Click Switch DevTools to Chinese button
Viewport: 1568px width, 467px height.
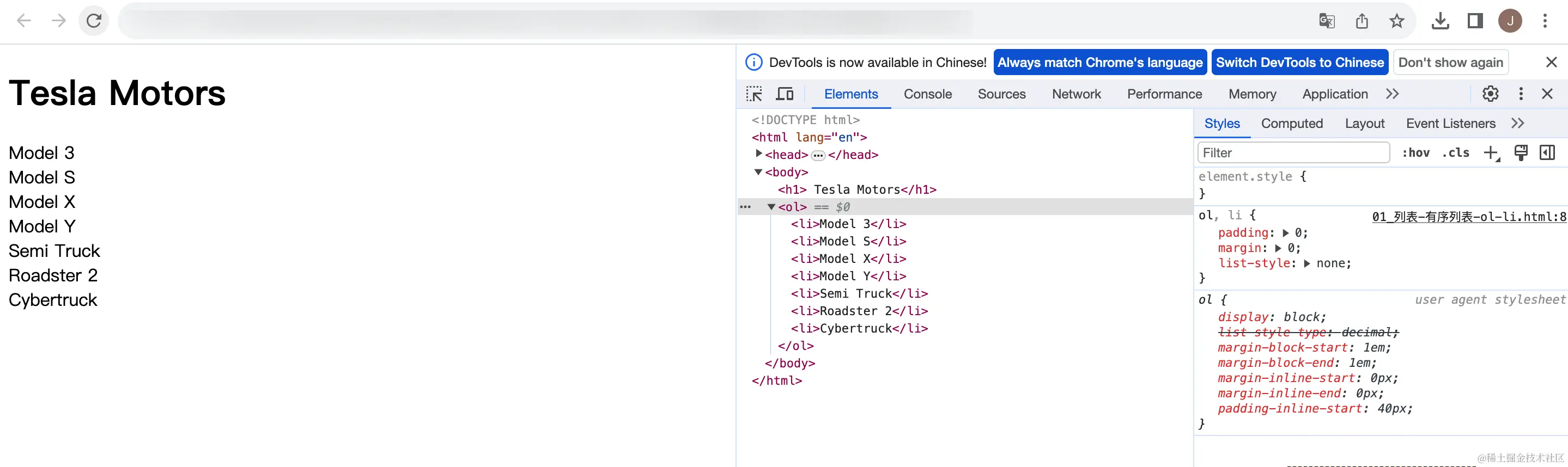click(1299, 62)
